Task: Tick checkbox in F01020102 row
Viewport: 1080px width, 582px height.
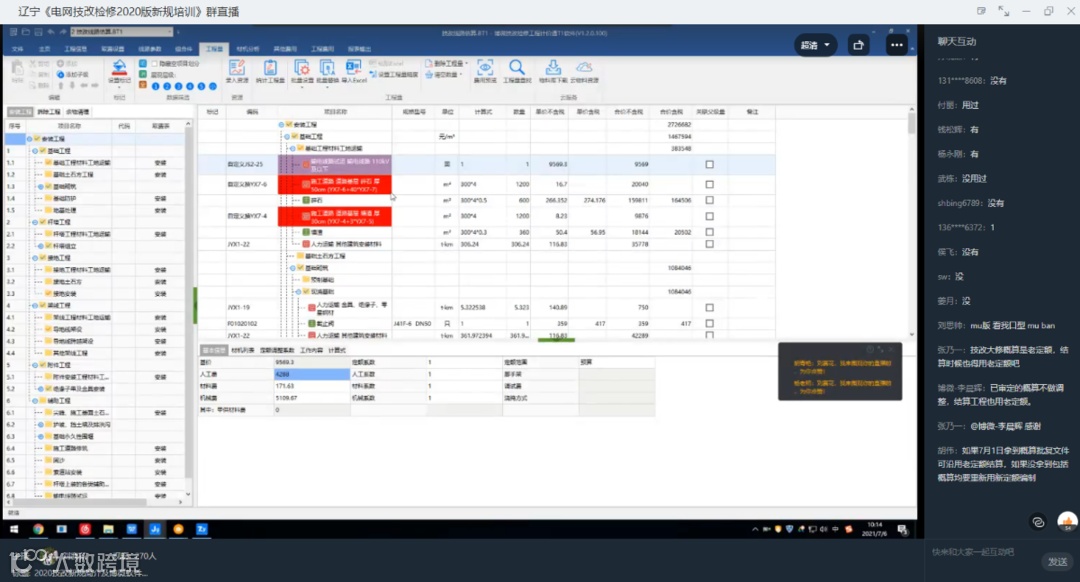Action: pos(709,324)
